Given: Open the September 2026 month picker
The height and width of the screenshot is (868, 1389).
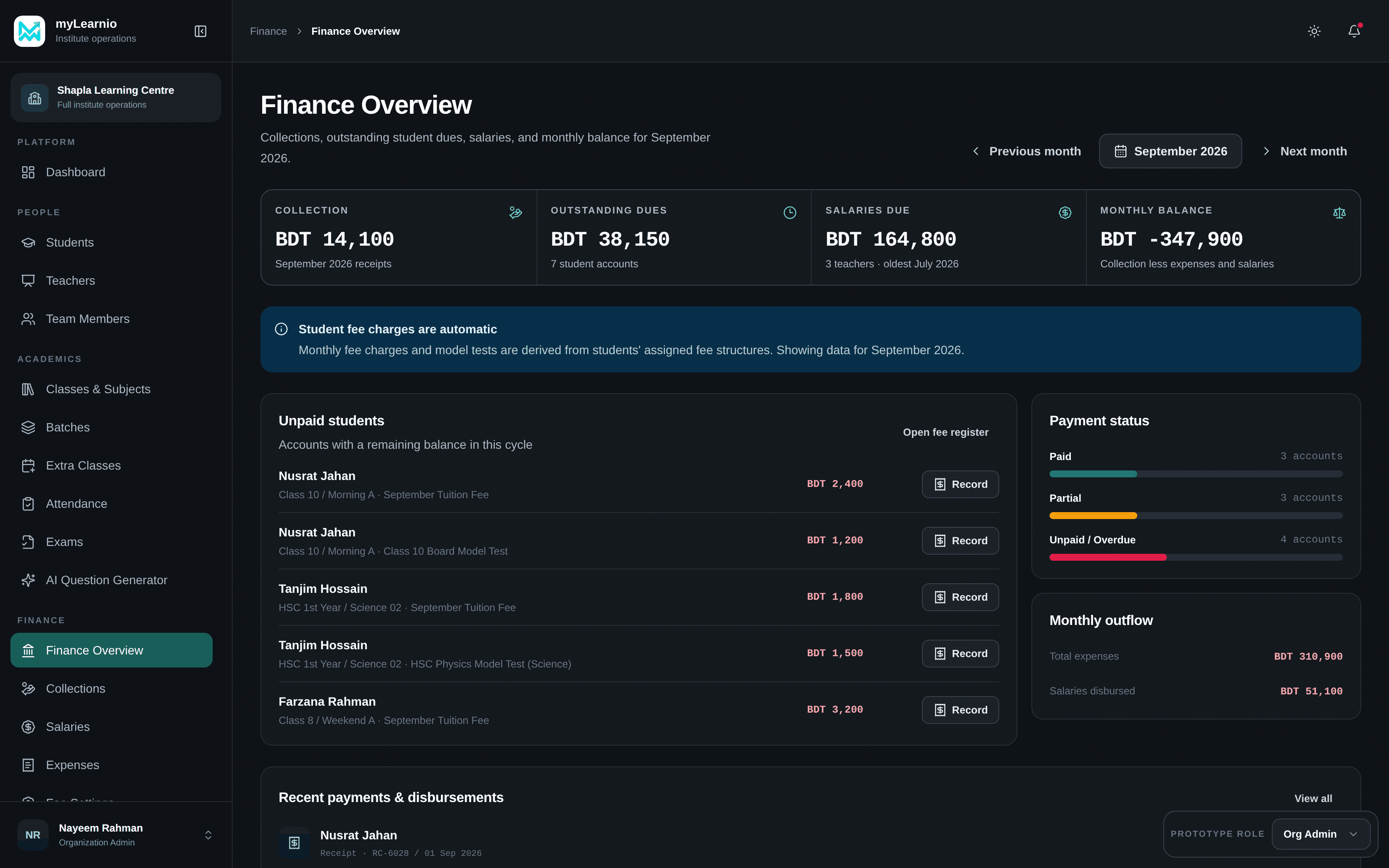Looking at the screenshot, I should 1170,151.
